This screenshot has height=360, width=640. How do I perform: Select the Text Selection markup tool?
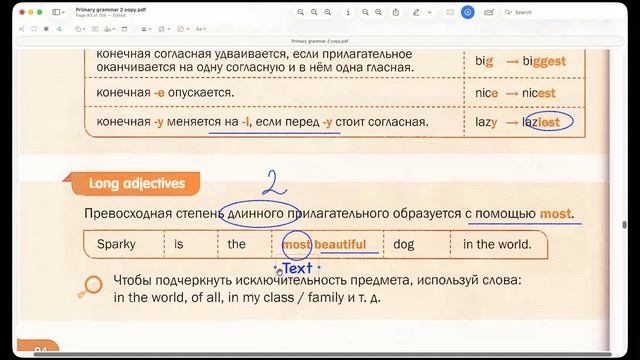pyautogui.click(x=22, y=29)
